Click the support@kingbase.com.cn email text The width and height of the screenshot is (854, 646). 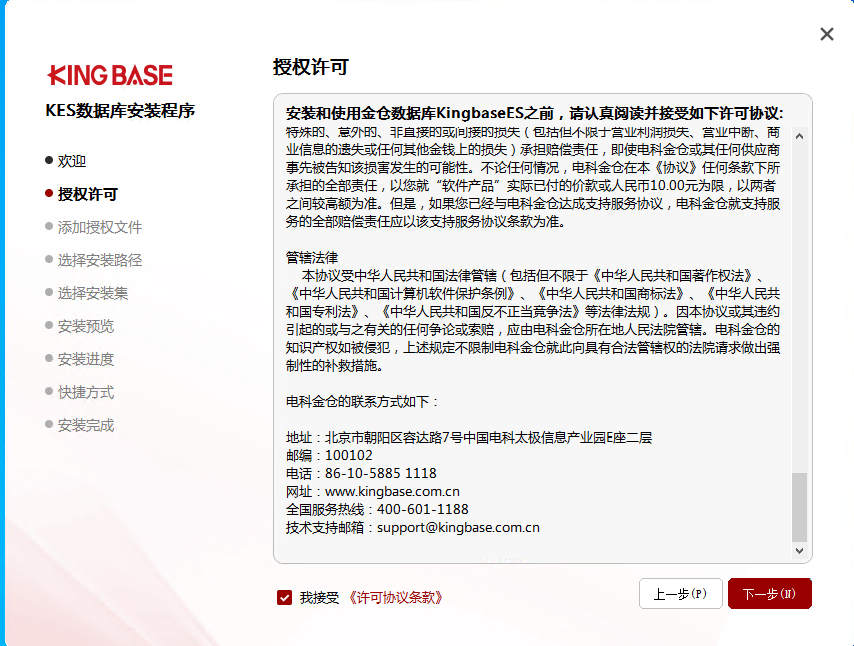458,527
